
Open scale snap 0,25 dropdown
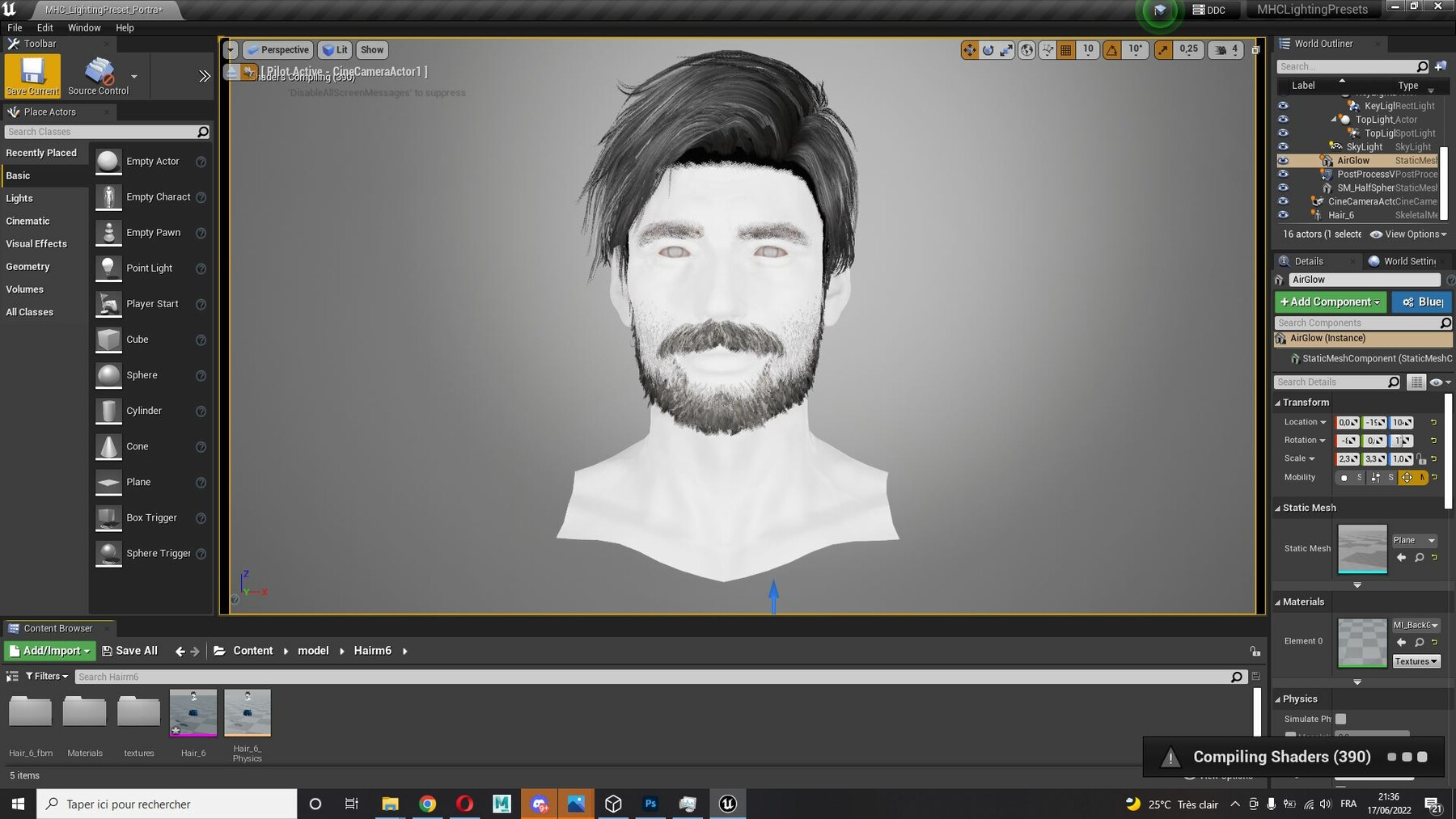pyautogui.click(x=1188, y=50)
